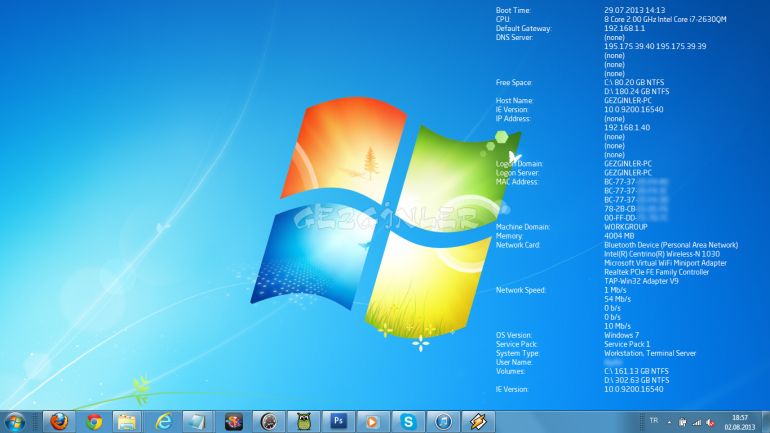Viewport: 770px width, 433px height.
Task: Open the Photoshop taskbar icon
Action: (338, 422)
